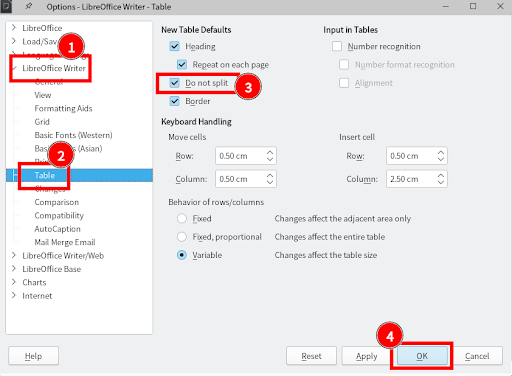The height and width of the screenshot is (376, 512).
Task: Toggle the Do not split checkbox
Action: (x=175, y=83)
